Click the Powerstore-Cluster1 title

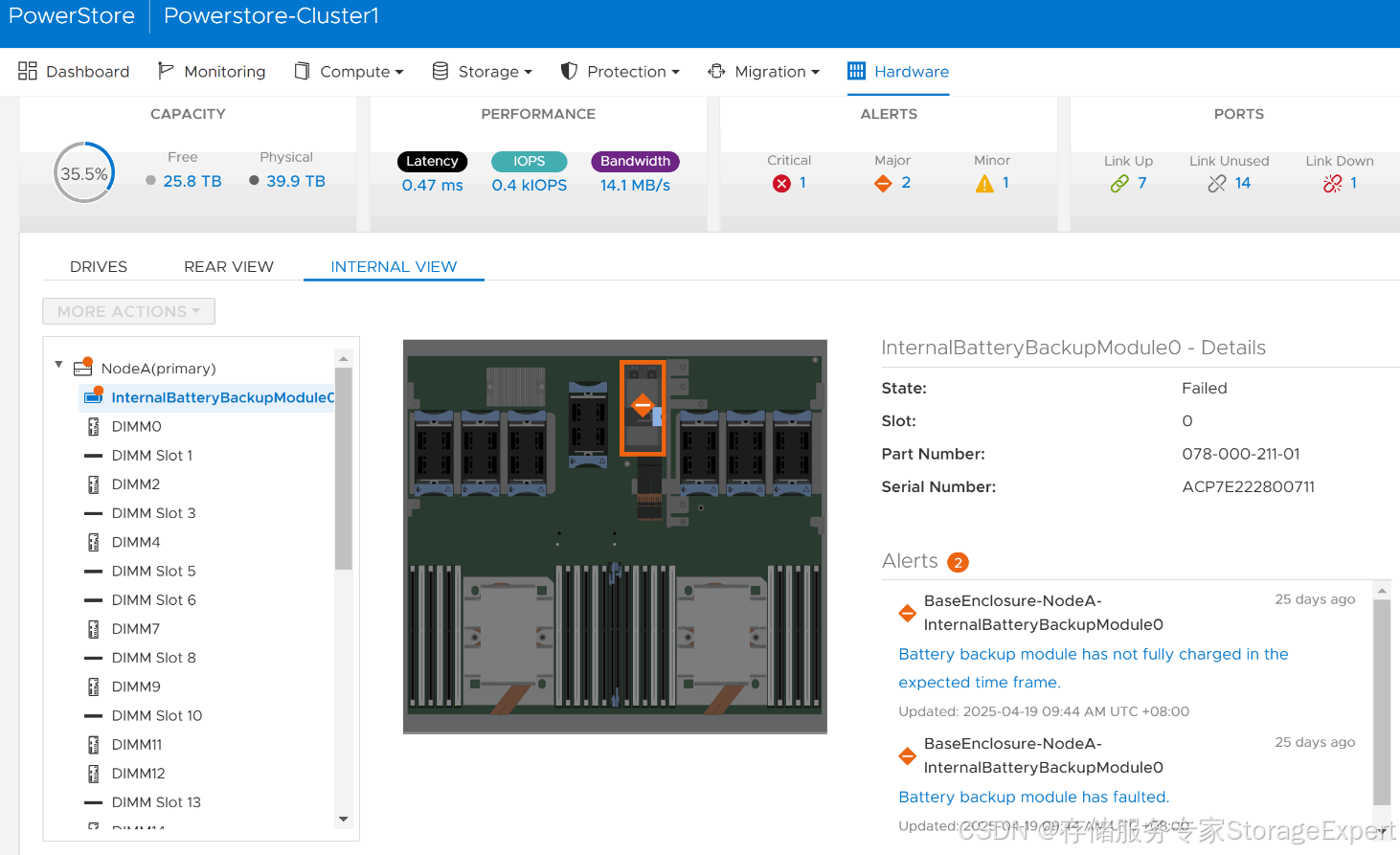[271, 15]
